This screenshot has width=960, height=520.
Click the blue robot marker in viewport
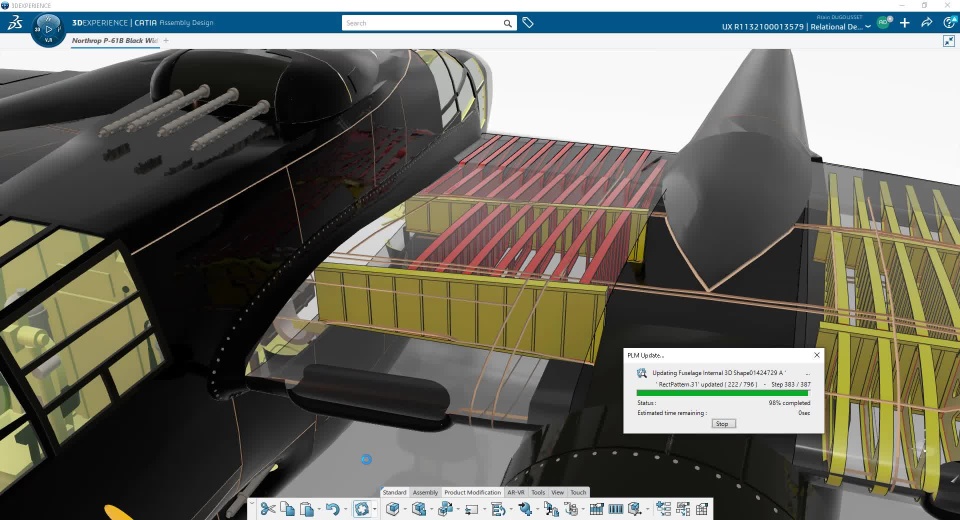(x=366, y=459)
